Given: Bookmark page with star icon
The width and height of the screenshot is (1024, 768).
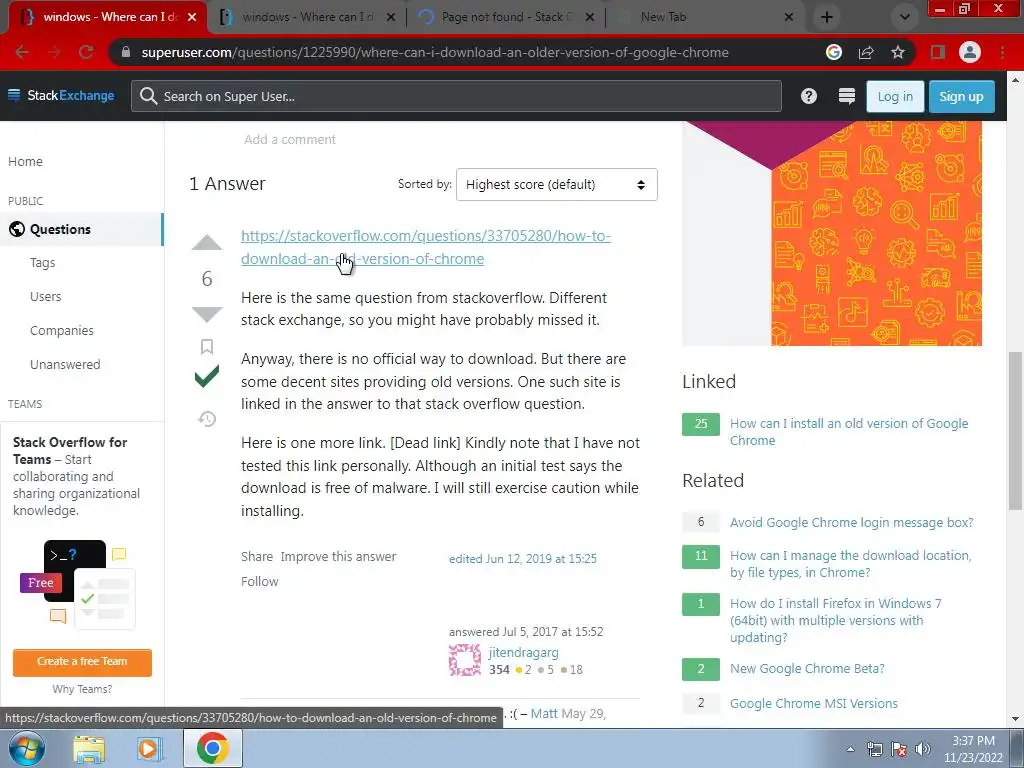Looking at the screenshot, I should tap(898, 52).
